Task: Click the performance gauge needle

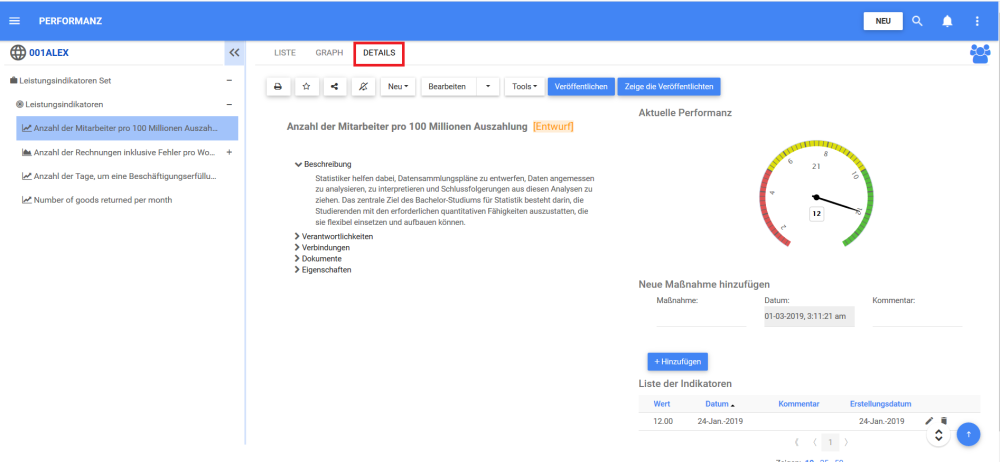Action: coord(838,204)
